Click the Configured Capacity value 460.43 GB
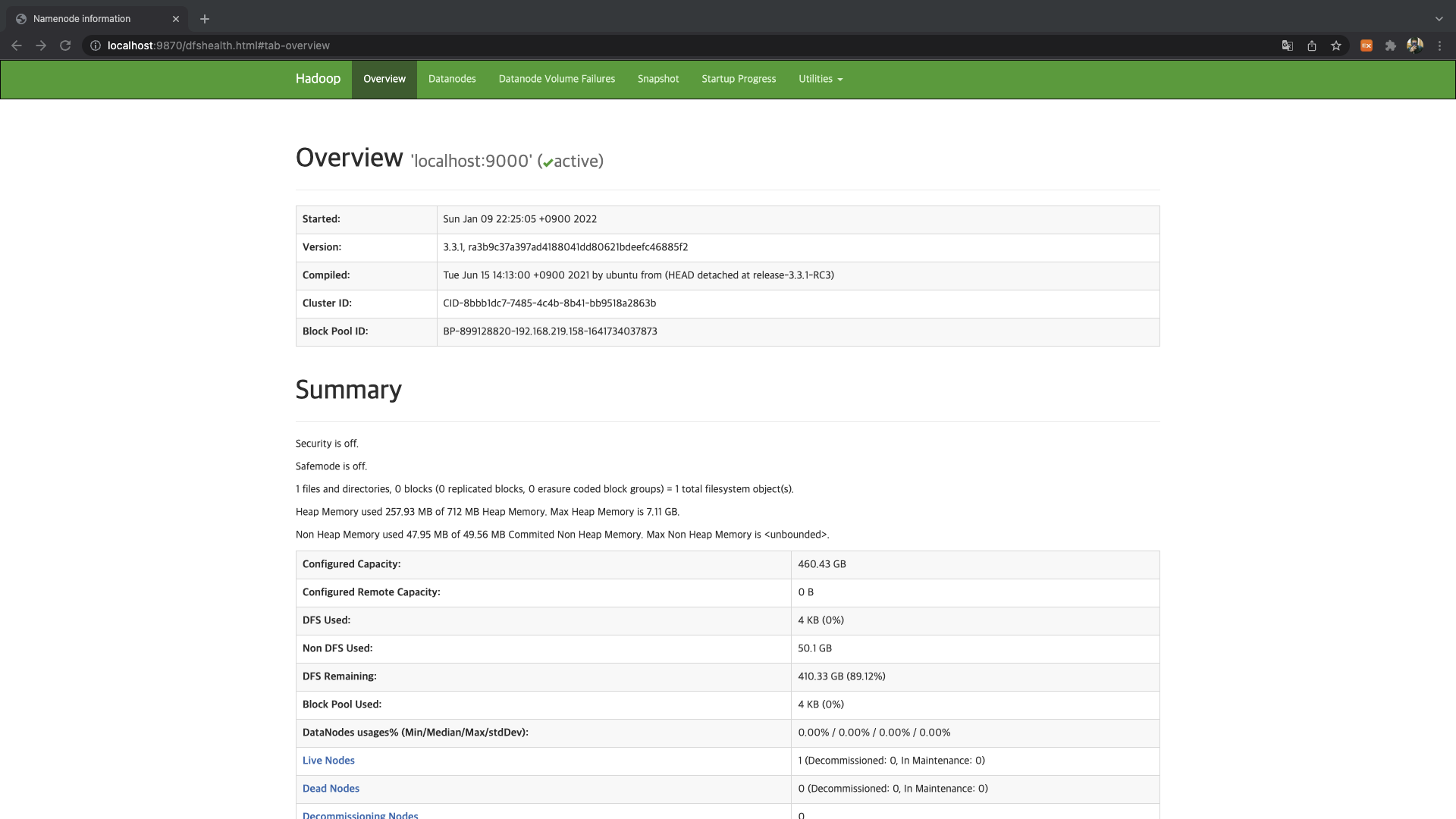1456x819 pixels. coord(822,564)
